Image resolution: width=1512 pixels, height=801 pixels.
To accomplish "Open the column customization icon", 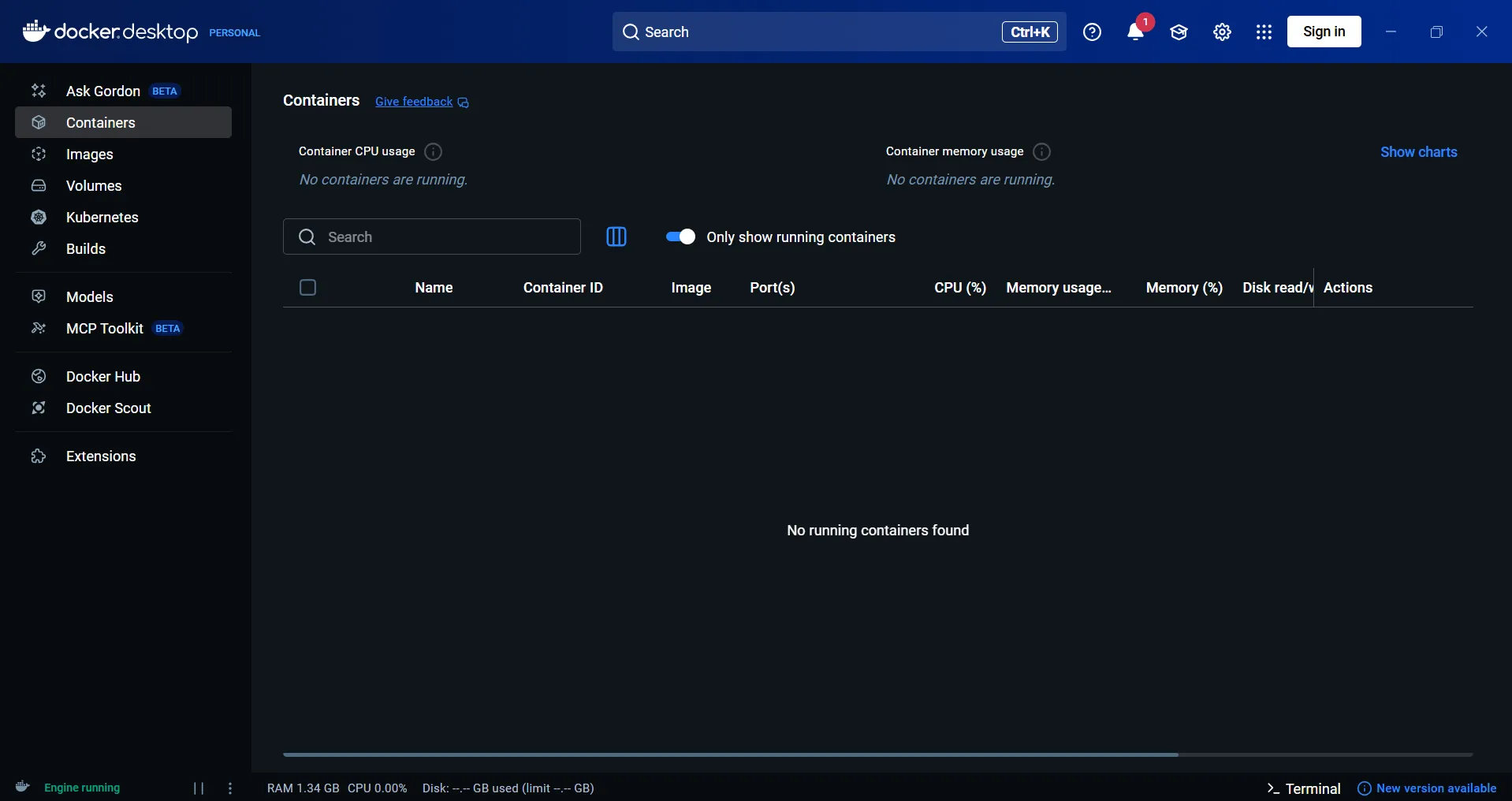I will click(x=616, y=237).
